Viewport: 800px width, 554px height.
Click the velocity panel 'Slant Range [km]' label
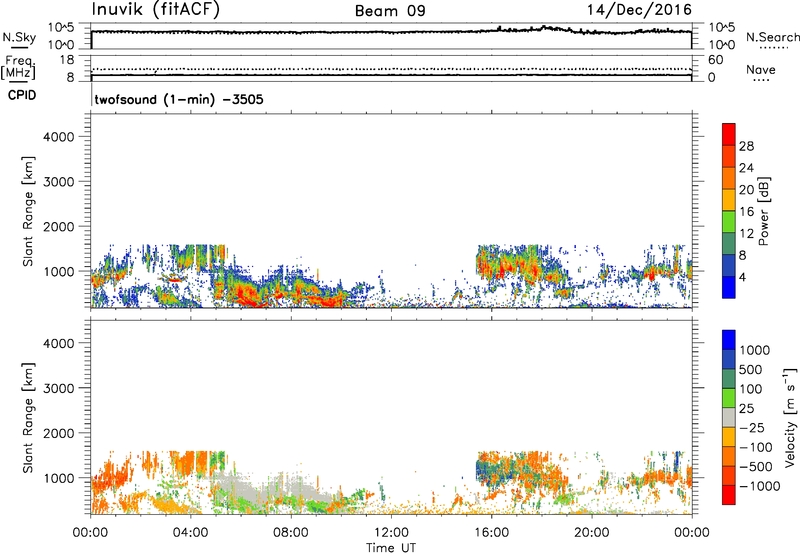[x=28, y=417]
